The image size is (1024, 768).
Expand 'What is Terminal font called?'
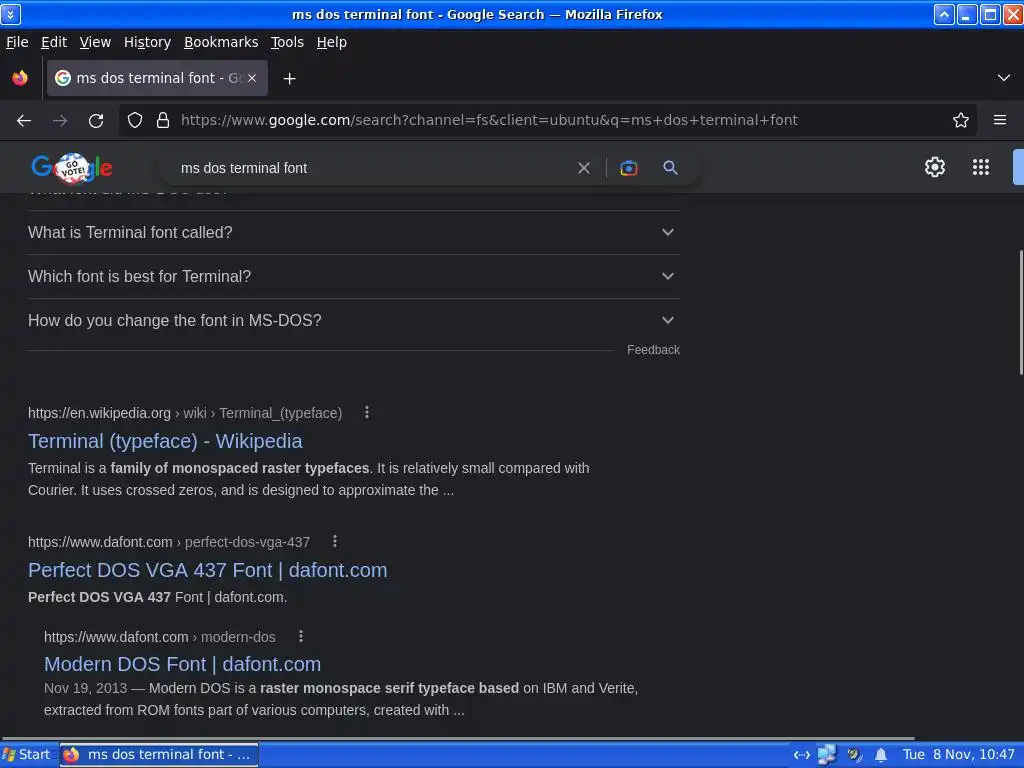[354, 232]
